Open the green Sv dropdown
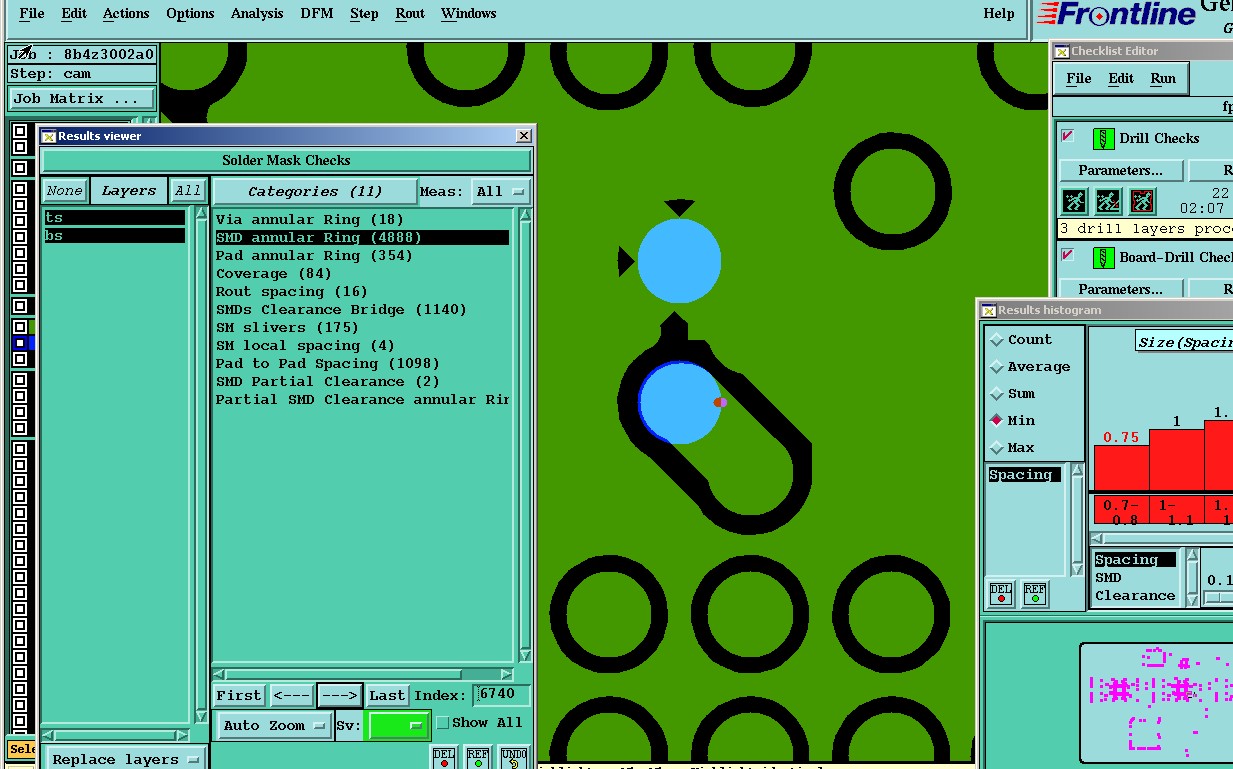 pyautogui.click(x=398, y=725)
